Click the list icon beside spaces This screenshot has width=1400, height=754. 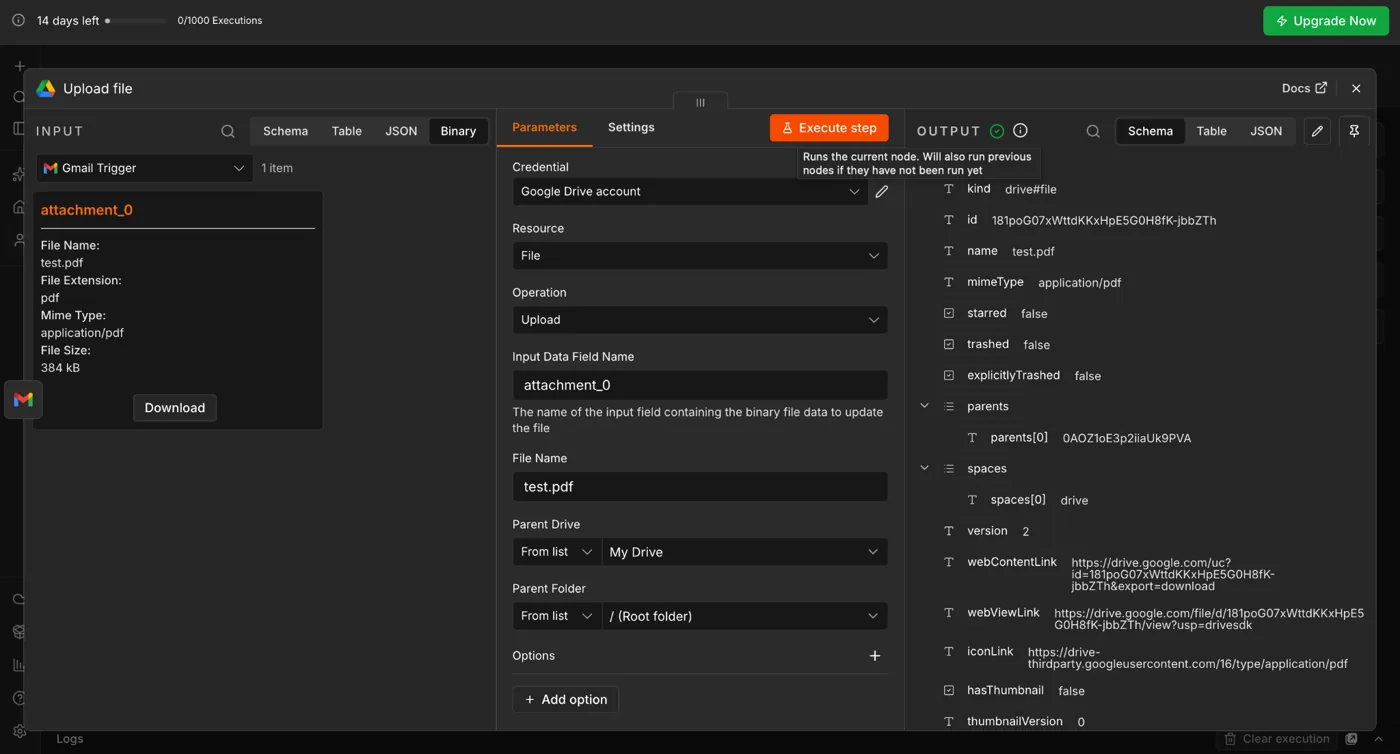pyautogui.click(x=949, y=468)
